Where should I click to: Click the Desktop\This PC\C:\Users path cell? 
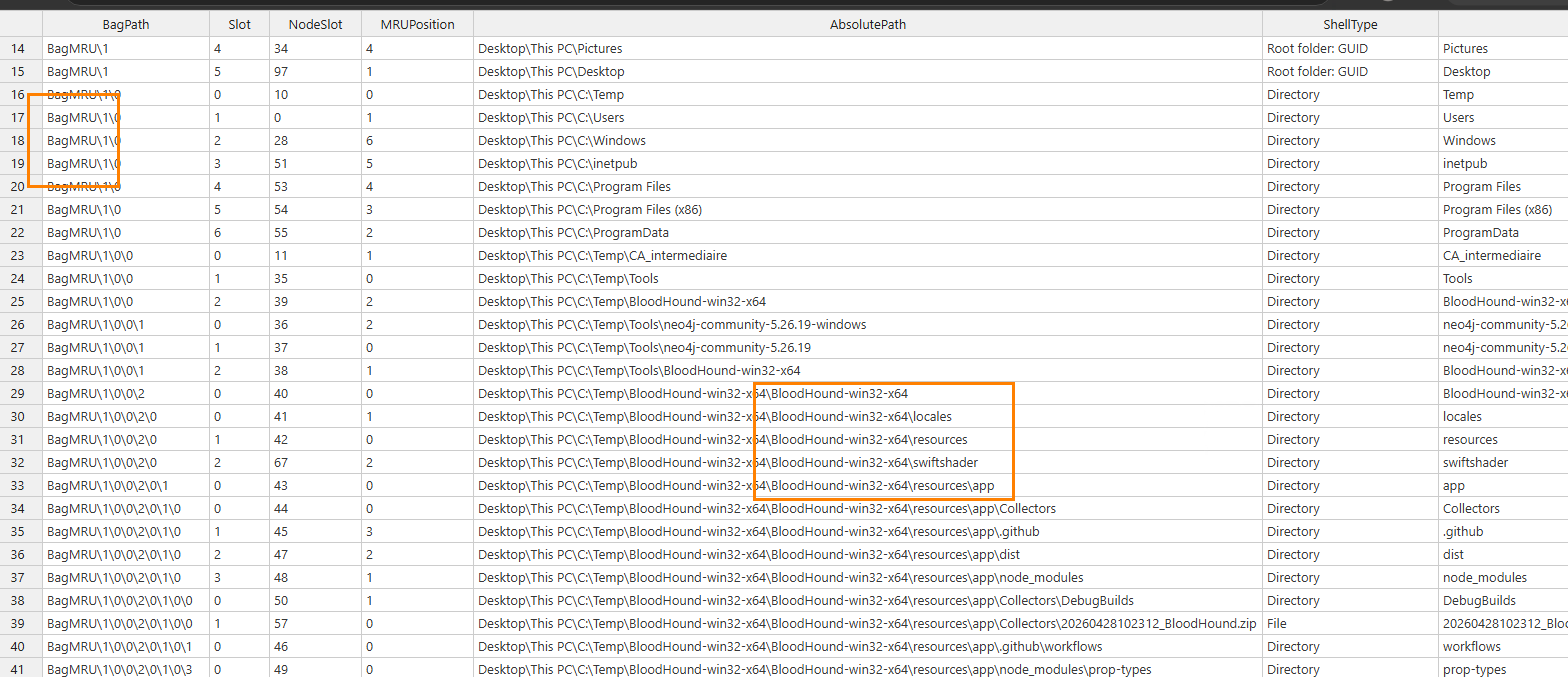point(868,117)
